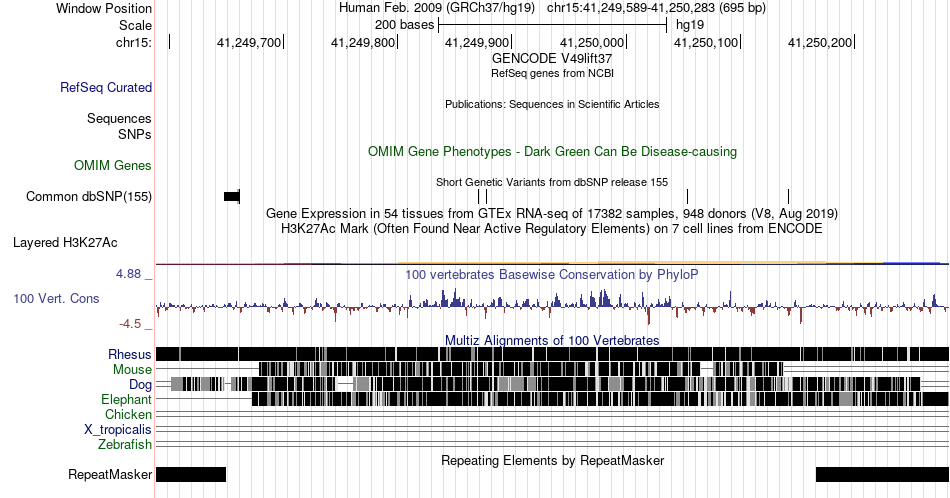Select the Mouse alignment row label
950x498 pixels.
[x=132, y=369]
